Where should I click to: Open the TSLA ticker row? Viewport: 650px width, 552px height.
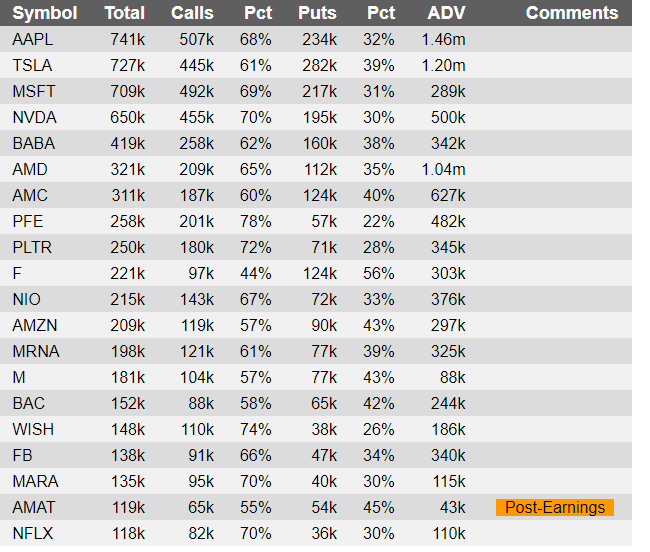tap(316, 65)
